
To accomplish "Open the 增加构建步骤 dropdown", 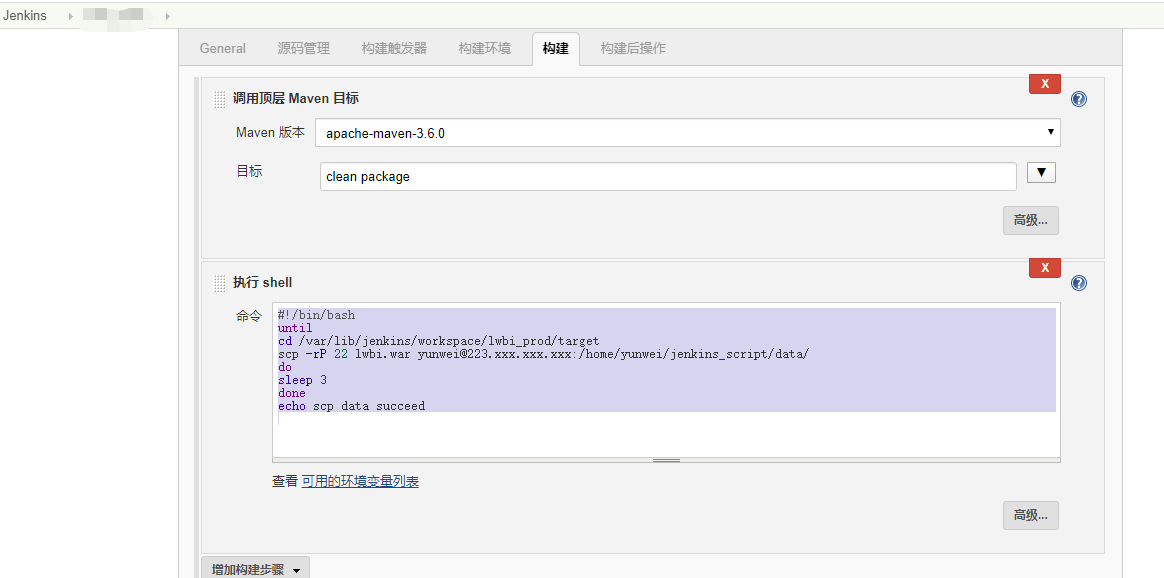I will [255, 569].
